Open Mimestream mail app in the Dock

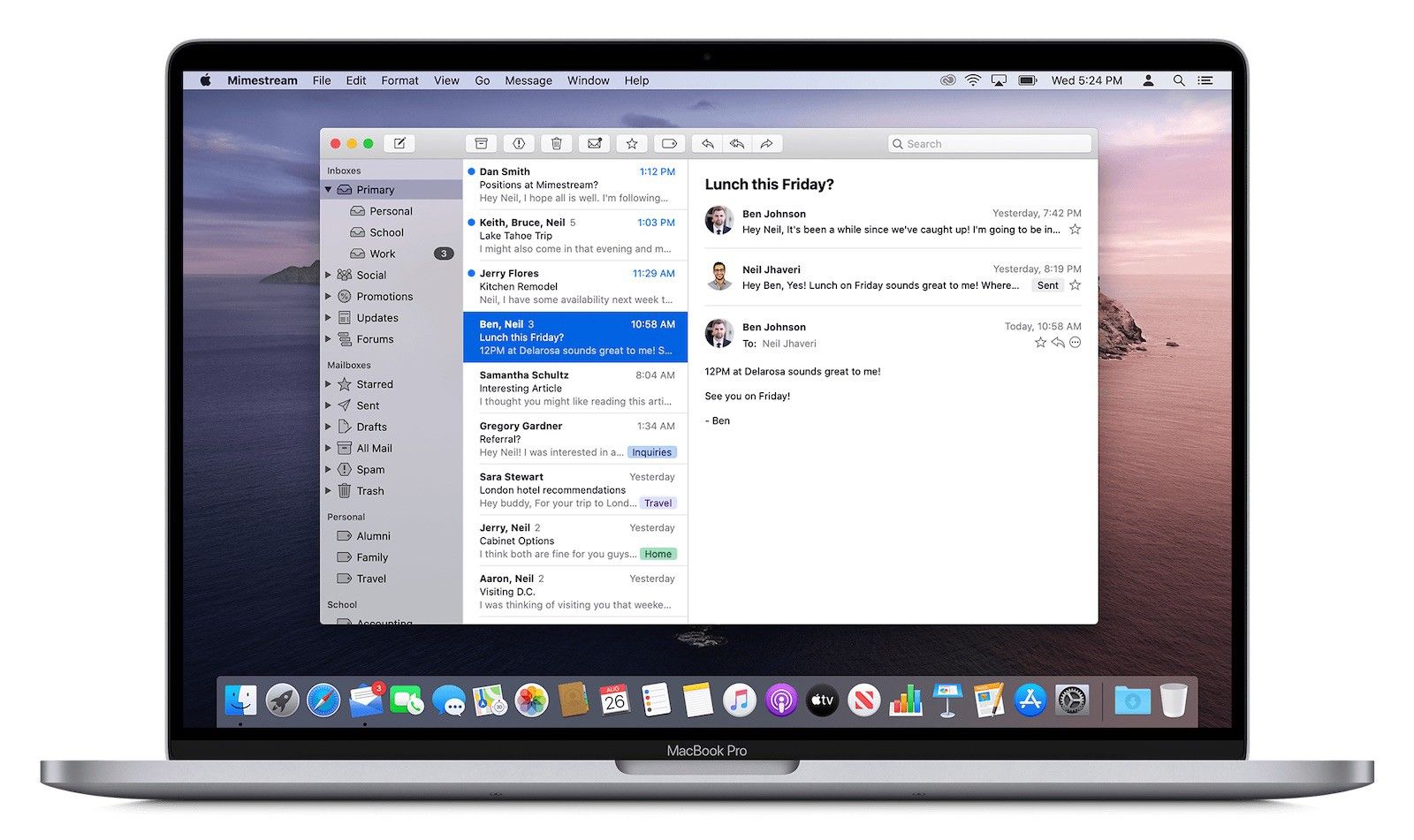coord(366,701)
